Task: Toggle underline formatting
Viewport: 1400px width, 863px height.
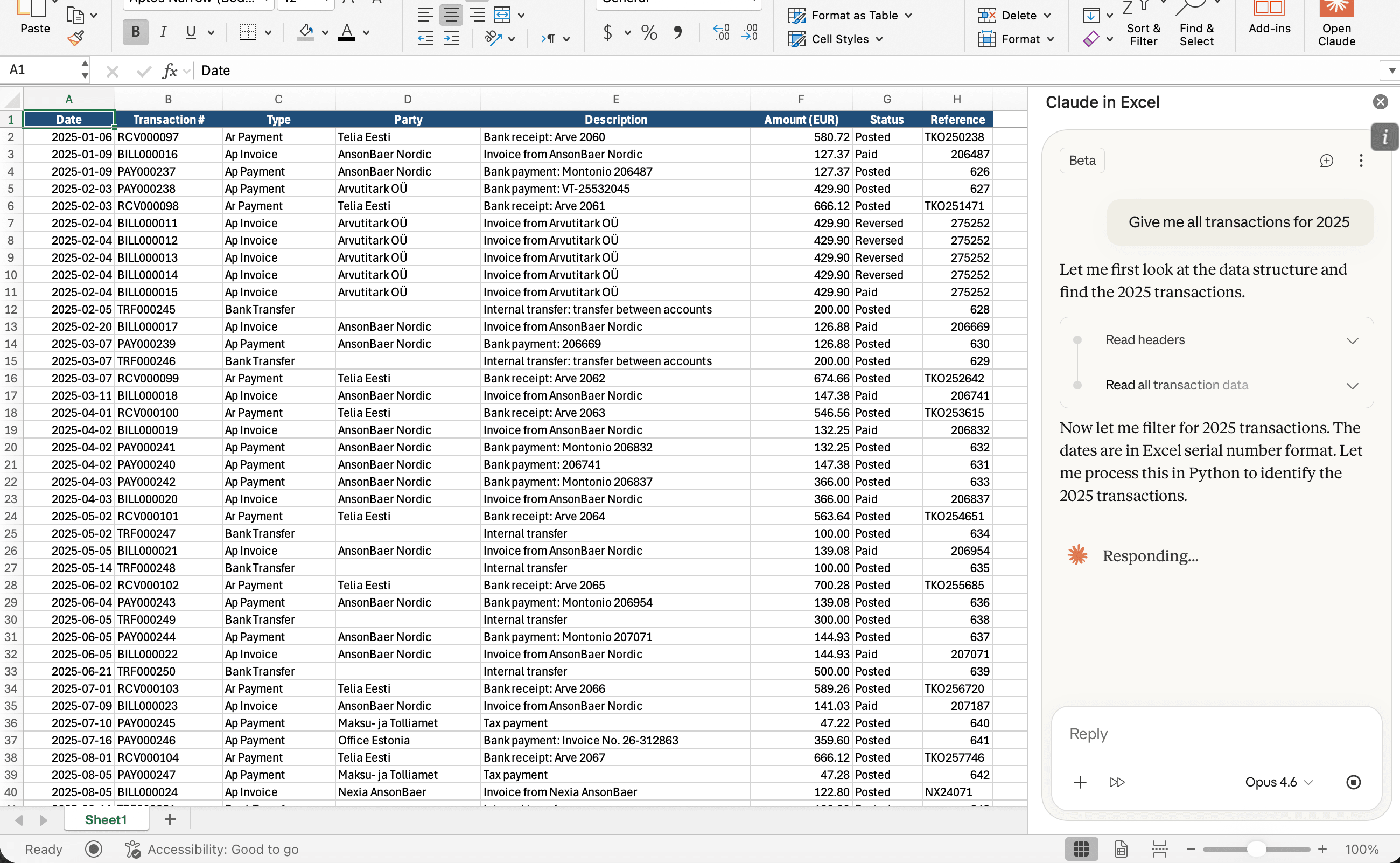Action: coord(191,32)
